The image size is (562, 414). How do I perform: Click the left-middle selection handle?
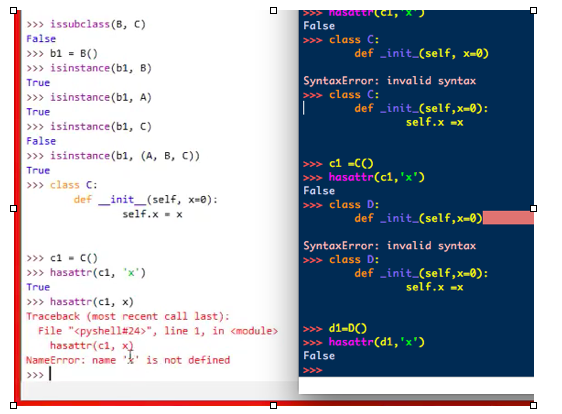coord(14,208)
